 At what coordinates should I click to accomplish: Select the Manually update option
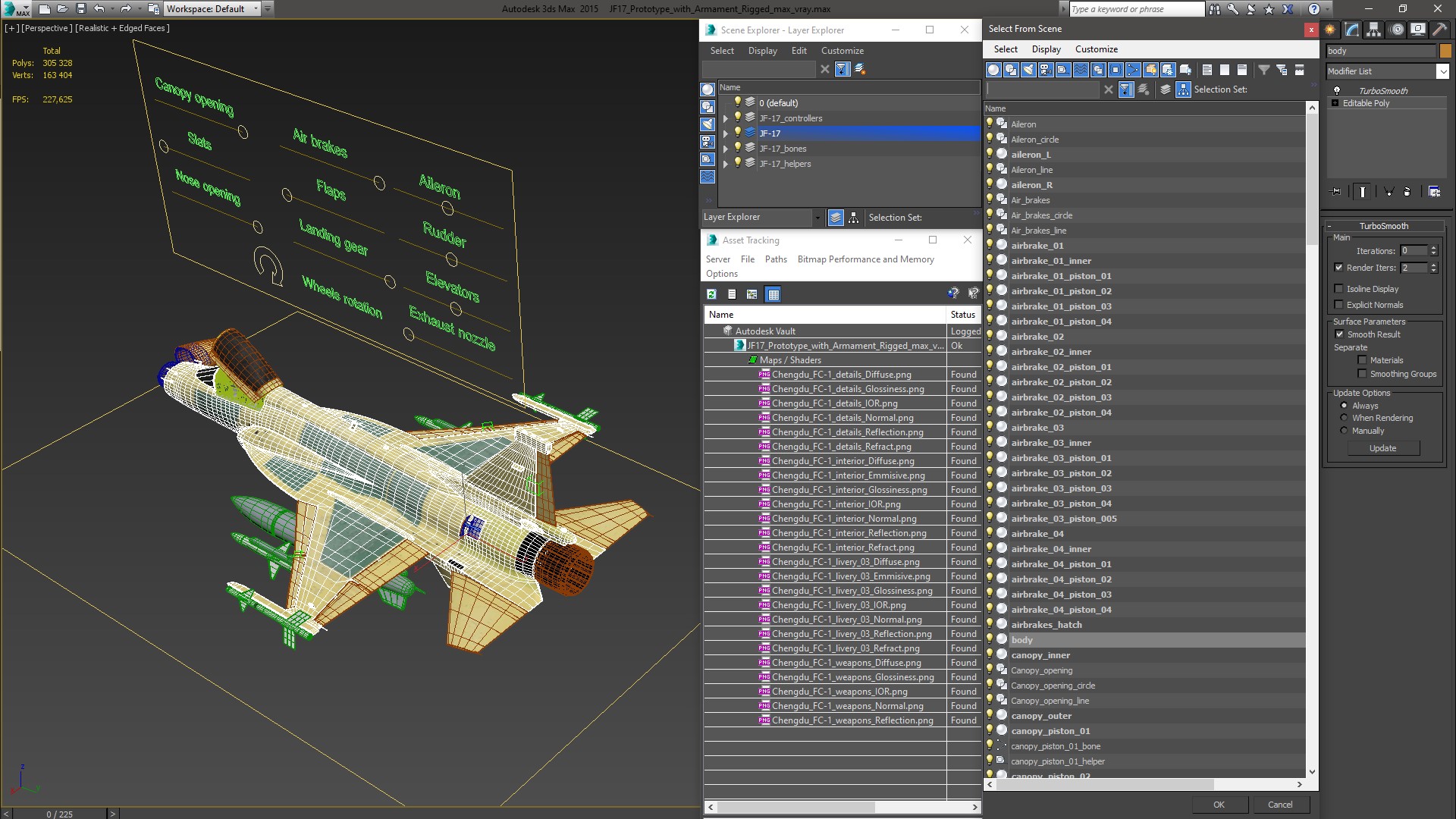tap(1344, 431)
